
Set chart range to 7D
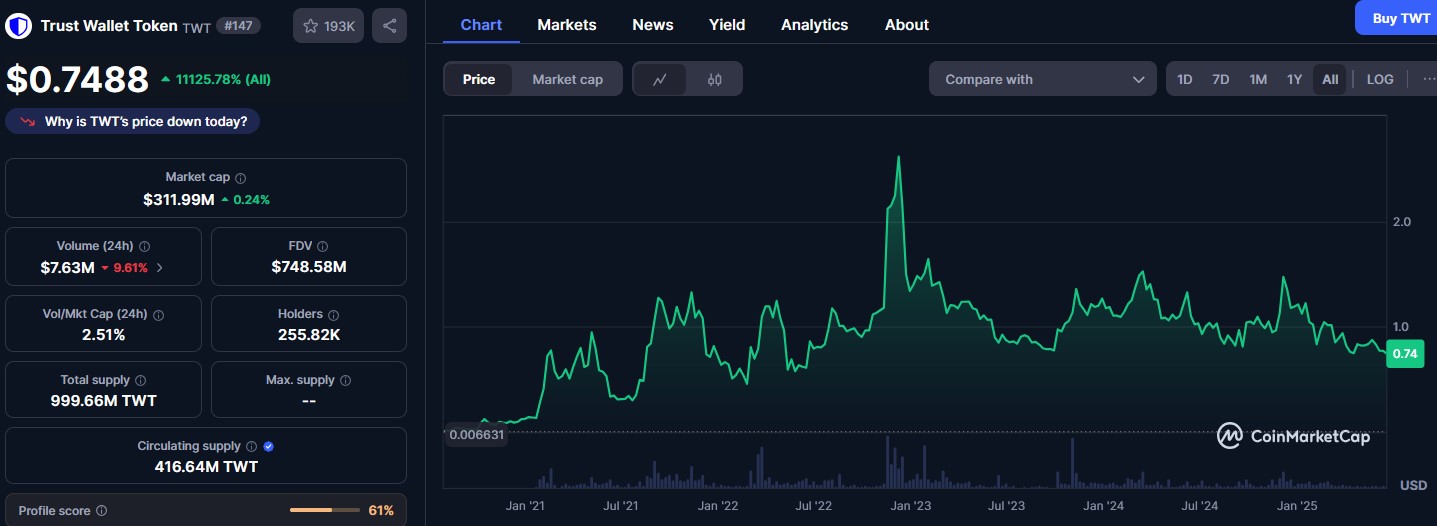1220,79
